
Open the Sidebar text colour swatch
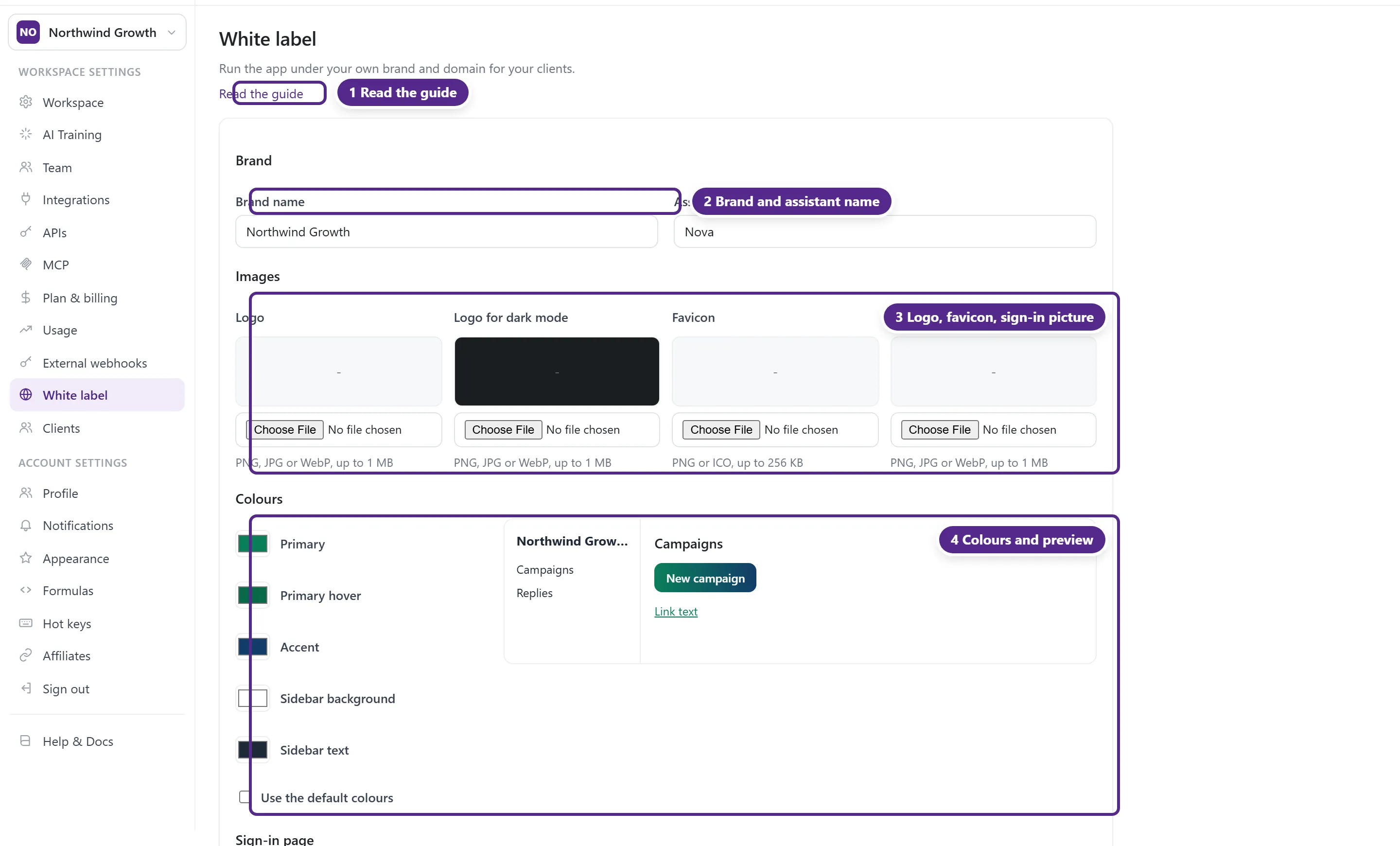click(253, 750)
